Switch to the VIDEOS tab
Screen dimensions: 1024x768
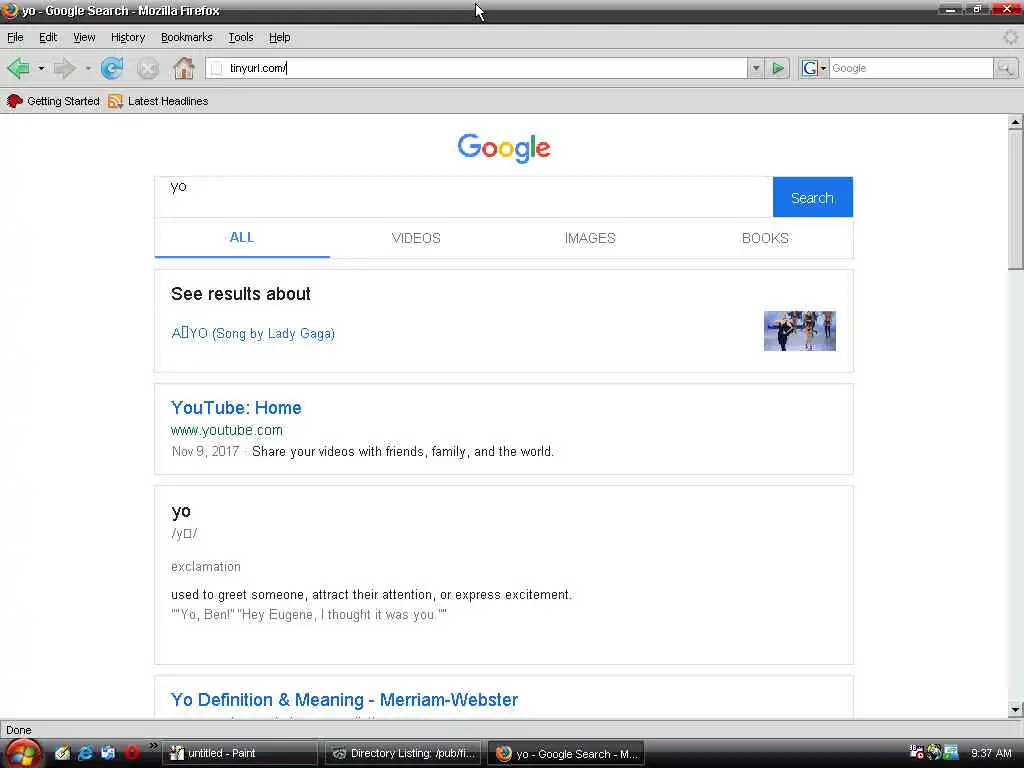416,238
